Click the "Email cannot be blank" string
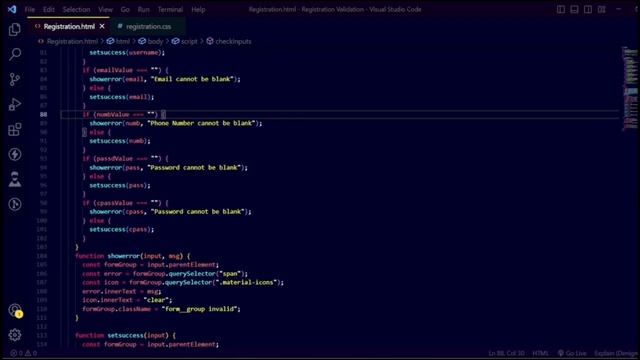Viewport: 640px width, 360px height. click(193, 79)
